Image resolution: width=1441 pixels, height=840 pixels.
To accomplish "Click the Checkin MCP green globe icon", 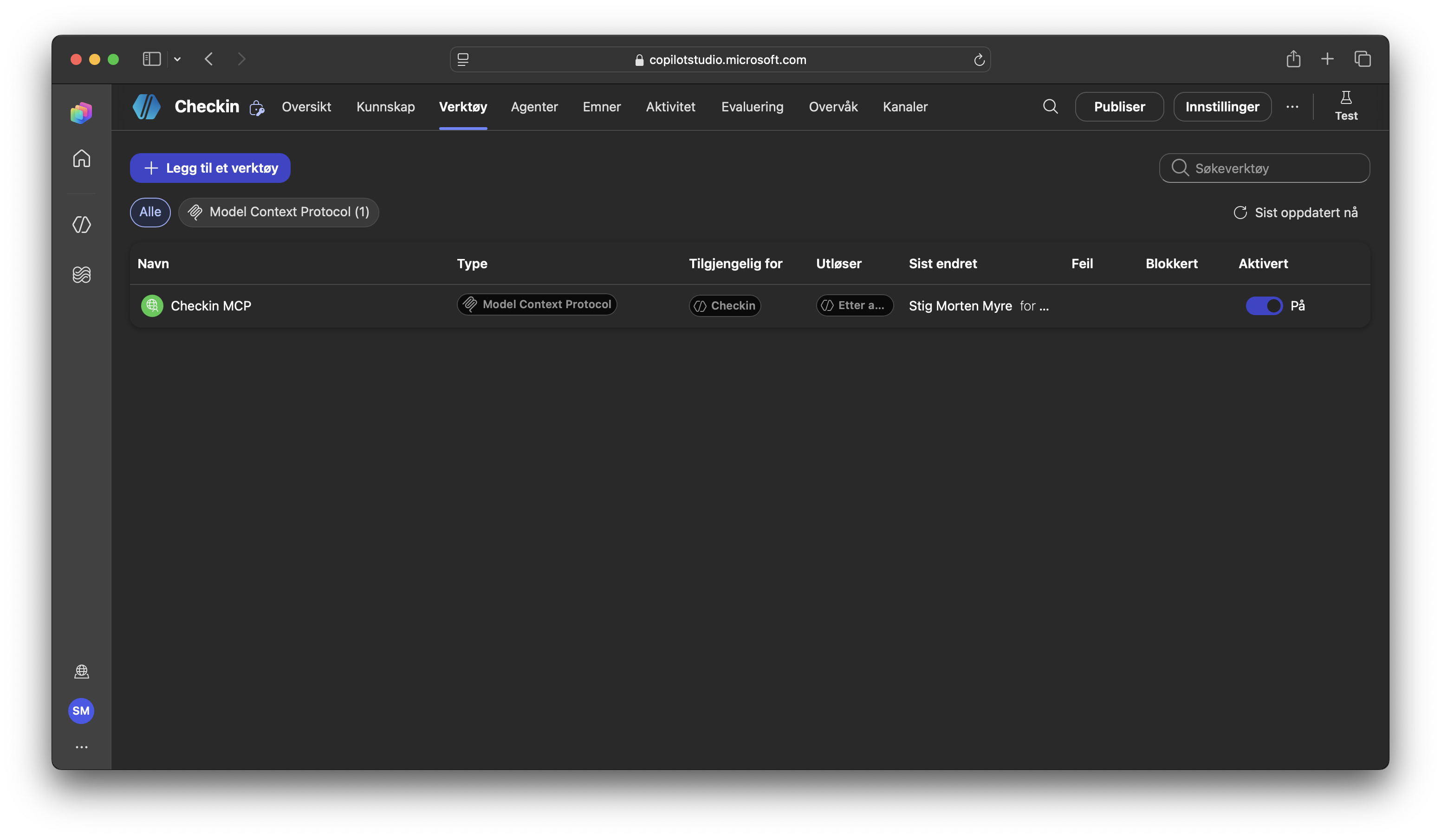I will (x=151, y=306).
